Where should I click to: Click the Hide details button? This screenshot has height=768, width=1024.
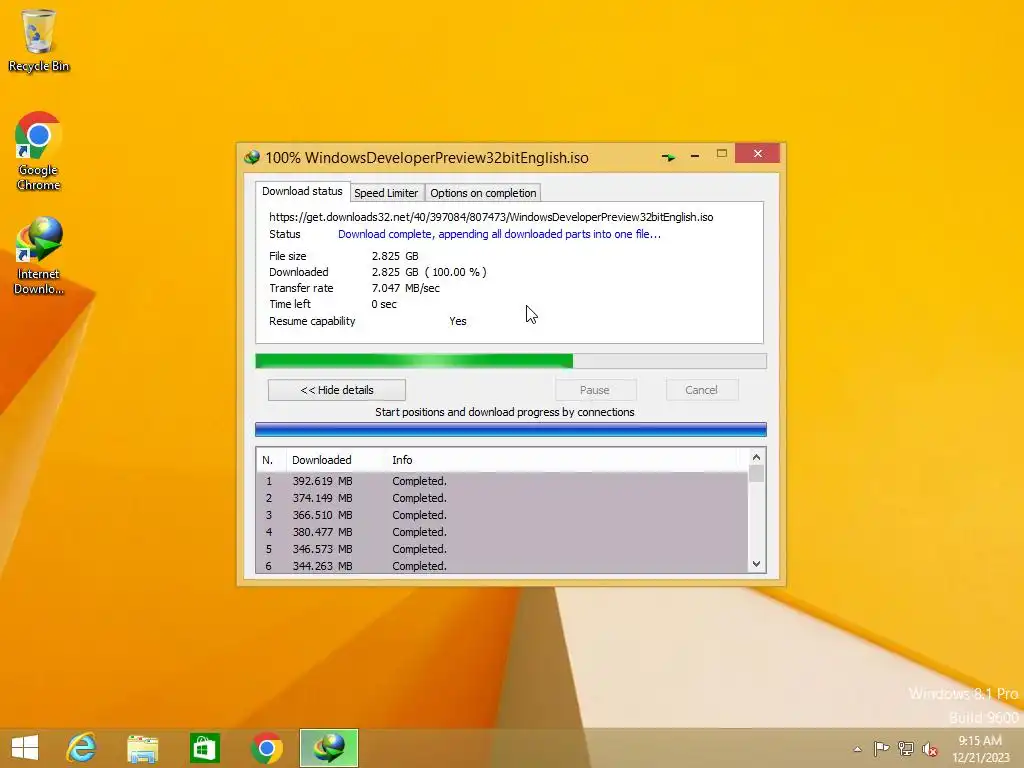tap(337, 390)
